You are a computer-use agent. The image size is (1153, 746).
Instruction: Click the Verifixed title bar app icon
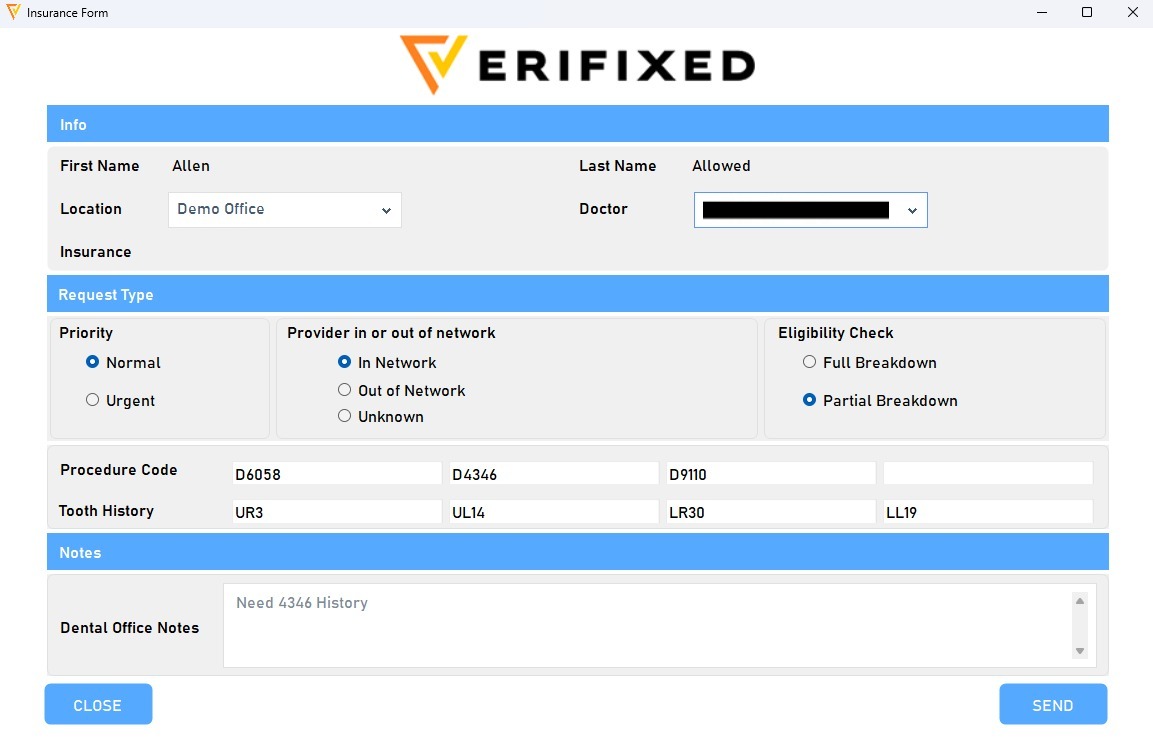tap(13, 13)
